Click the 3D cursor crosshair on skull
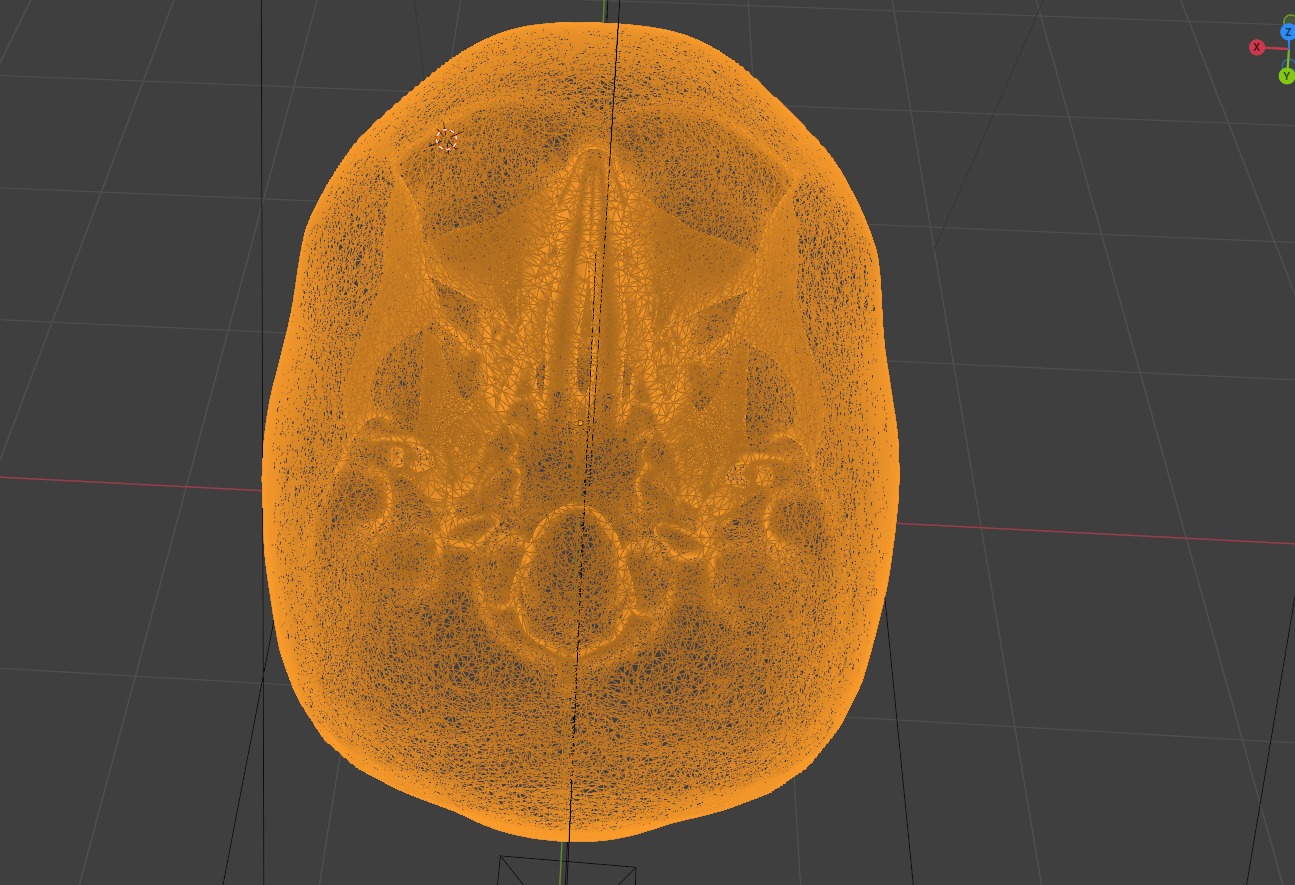The height and width of the screenshot is (885, 1295). pos(446,140)
